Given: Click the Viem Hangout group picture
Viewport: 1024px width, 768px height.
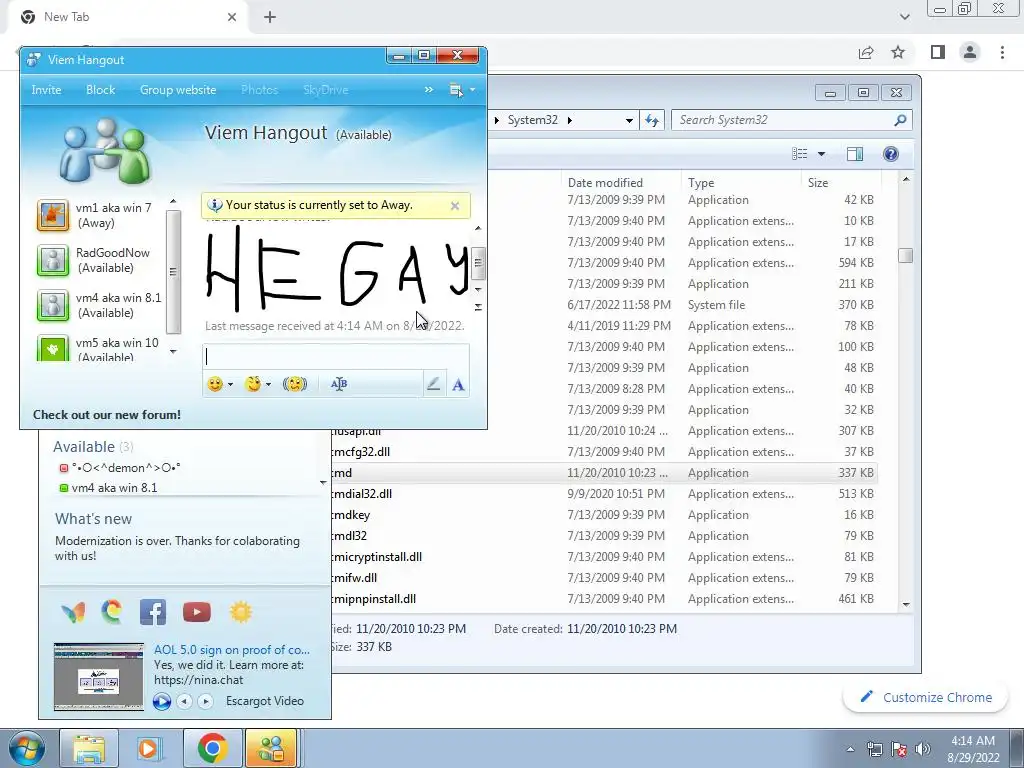Looking at the screenshot, I should coord(106,151).
